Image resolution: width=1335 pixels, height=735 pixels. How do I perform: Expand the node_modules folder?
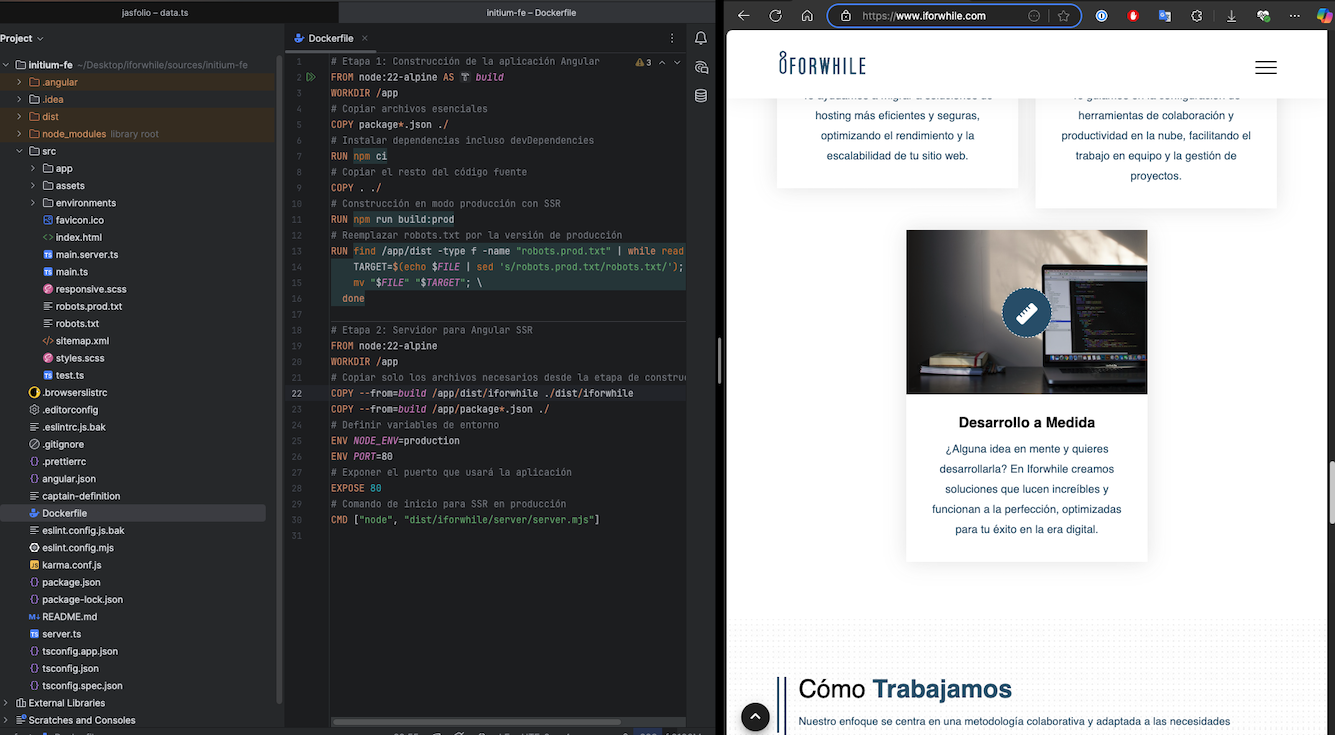(x=19, y=134)
